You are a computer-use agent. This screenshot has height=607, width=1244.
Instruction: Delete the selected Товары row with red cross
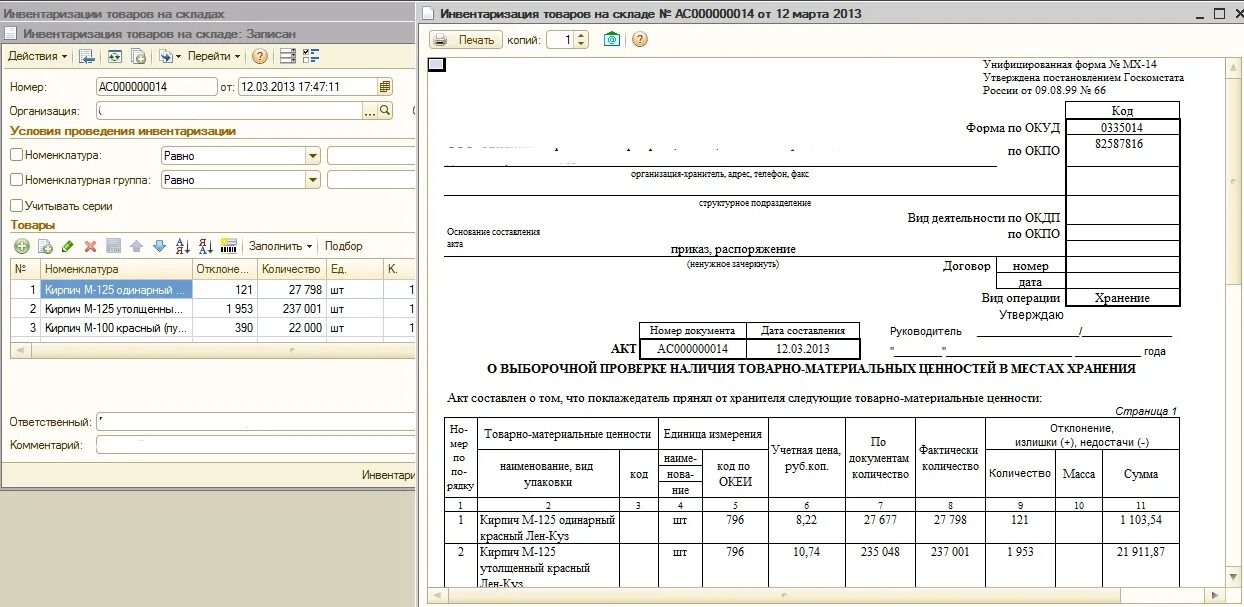(x=90, y=246)
